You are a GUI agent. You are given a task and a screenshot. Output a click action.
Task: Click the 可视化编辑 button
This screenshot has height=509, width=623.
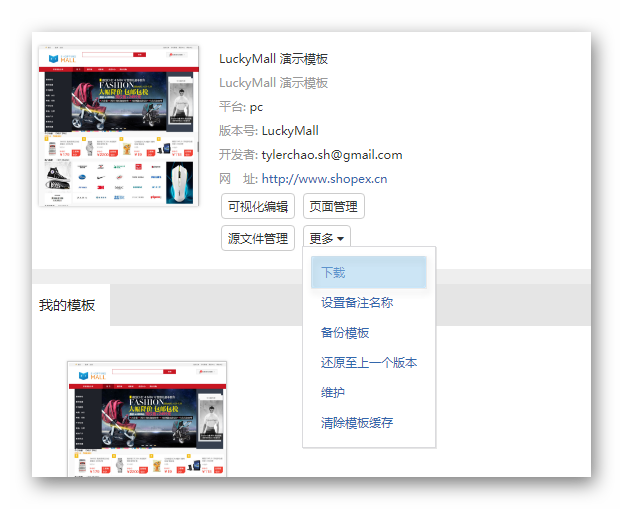(257, 206)
